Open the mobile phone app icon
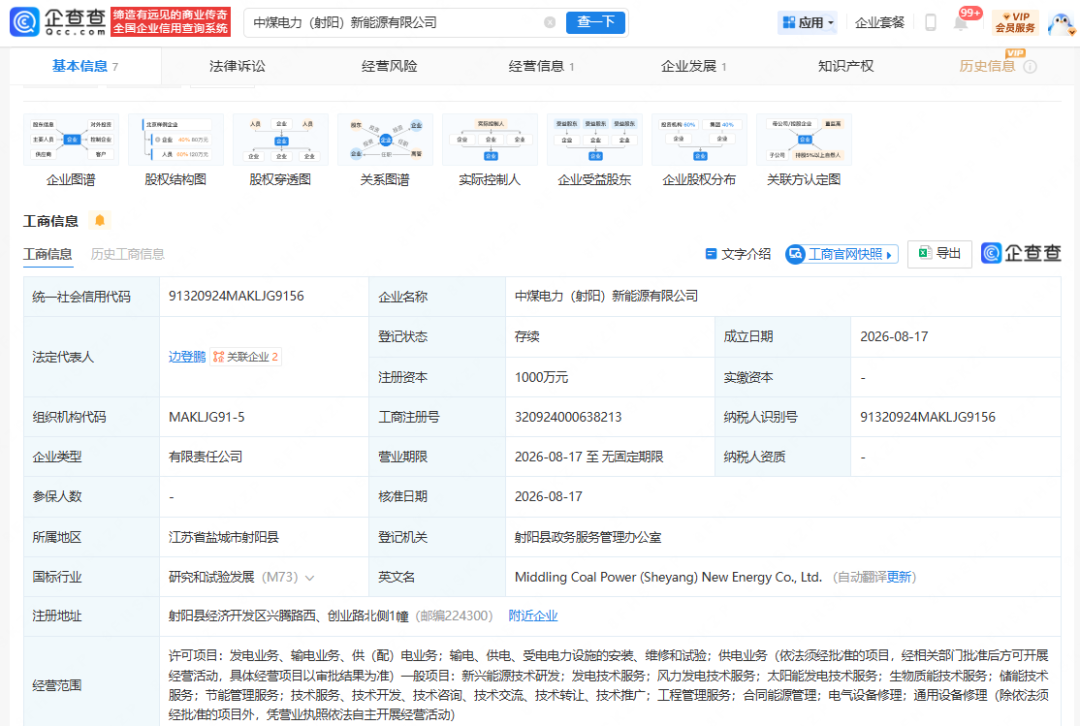Screen dimensions: 1080x726 [931, 22]
